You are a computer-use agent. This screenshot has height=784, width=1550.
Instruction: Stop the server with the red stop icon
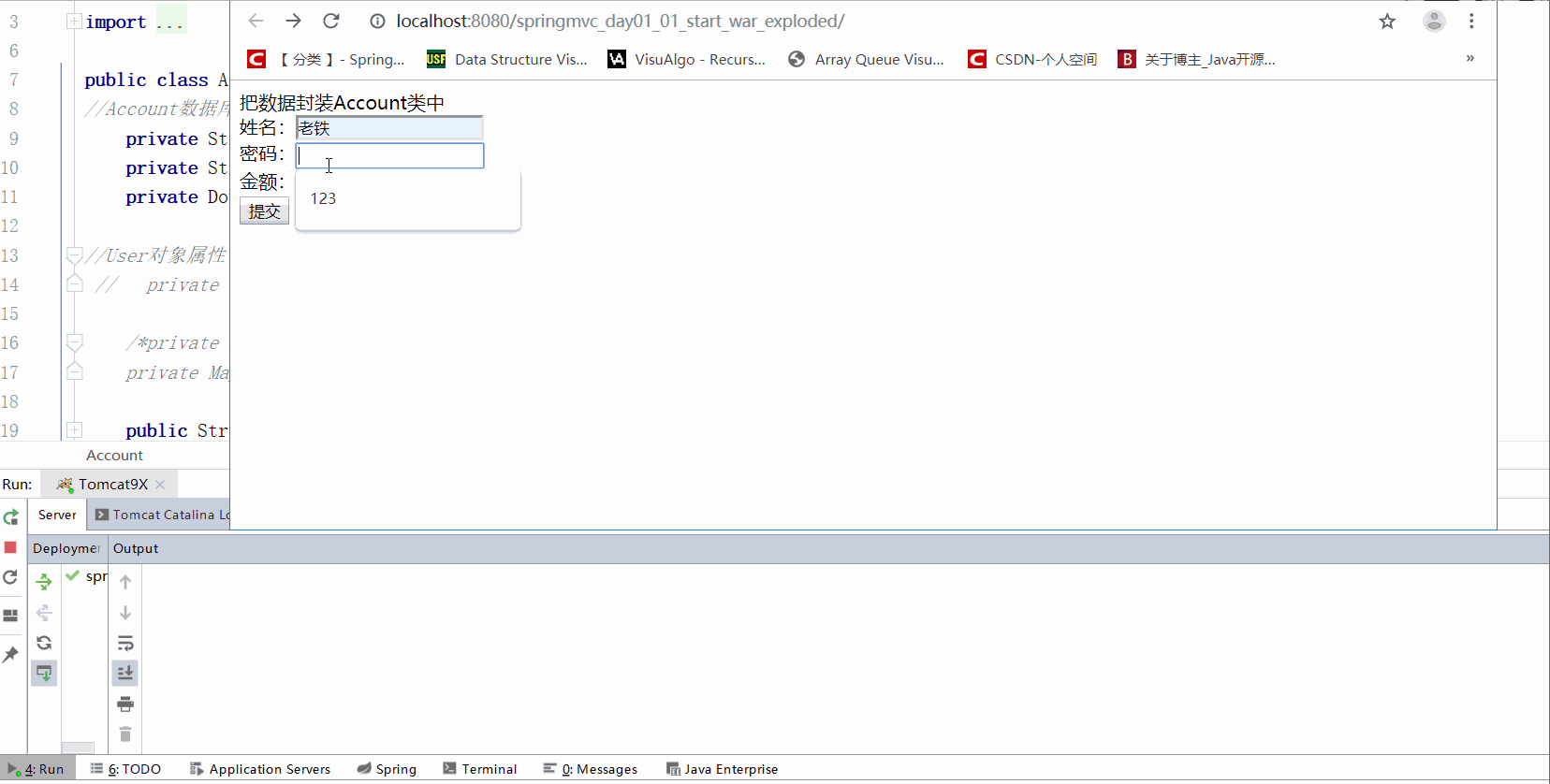10,547
